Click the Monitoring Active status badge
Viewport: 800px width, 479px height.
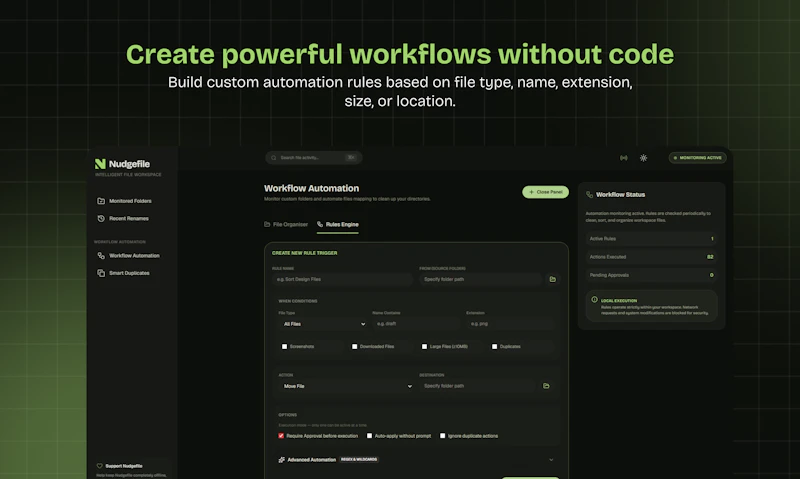pos(697,158)
